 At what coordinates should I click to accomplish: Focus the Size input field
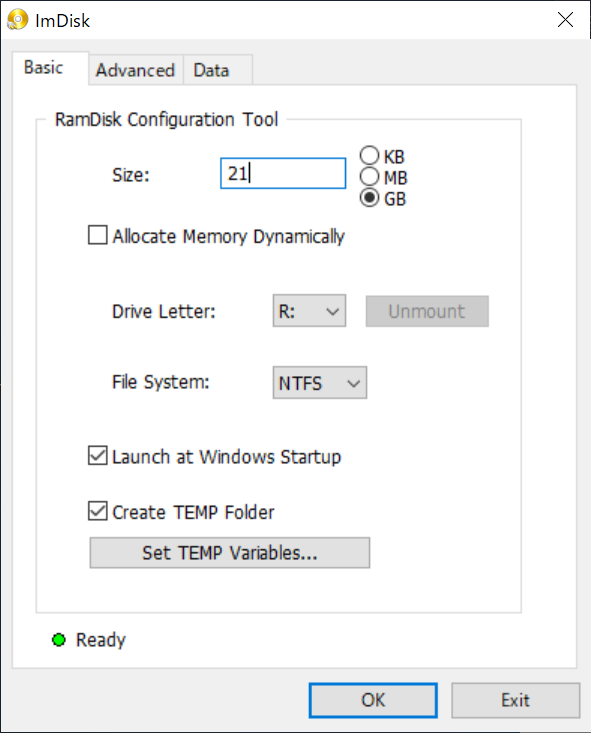283,173
